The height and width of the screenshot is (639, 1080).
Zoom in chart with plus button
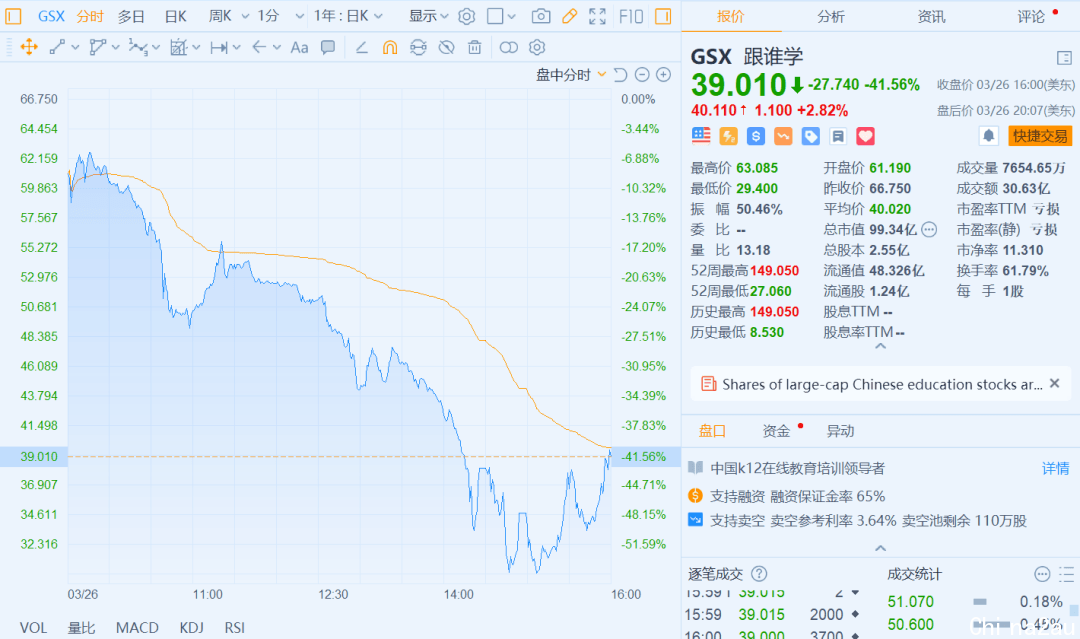[x=663, y=74]
